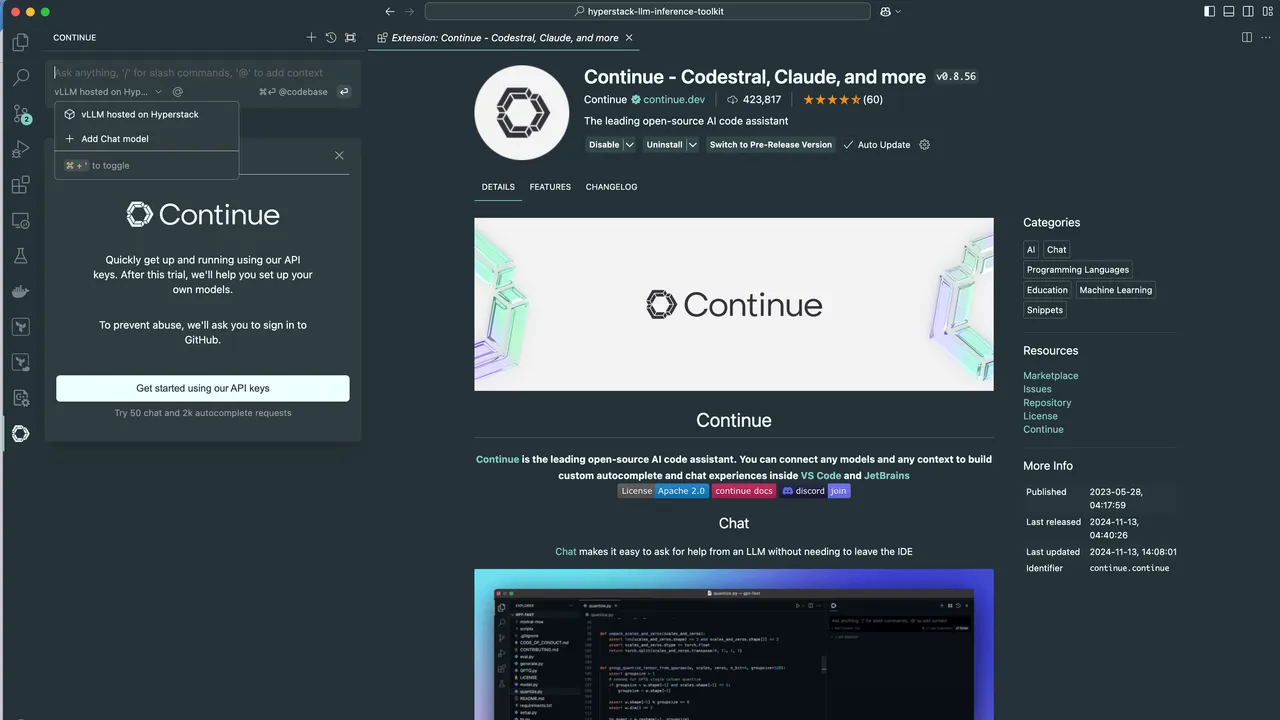1280x720 pixels.
Task: Open editor More Actions ellipsis menu
Action: [1267, 37]
